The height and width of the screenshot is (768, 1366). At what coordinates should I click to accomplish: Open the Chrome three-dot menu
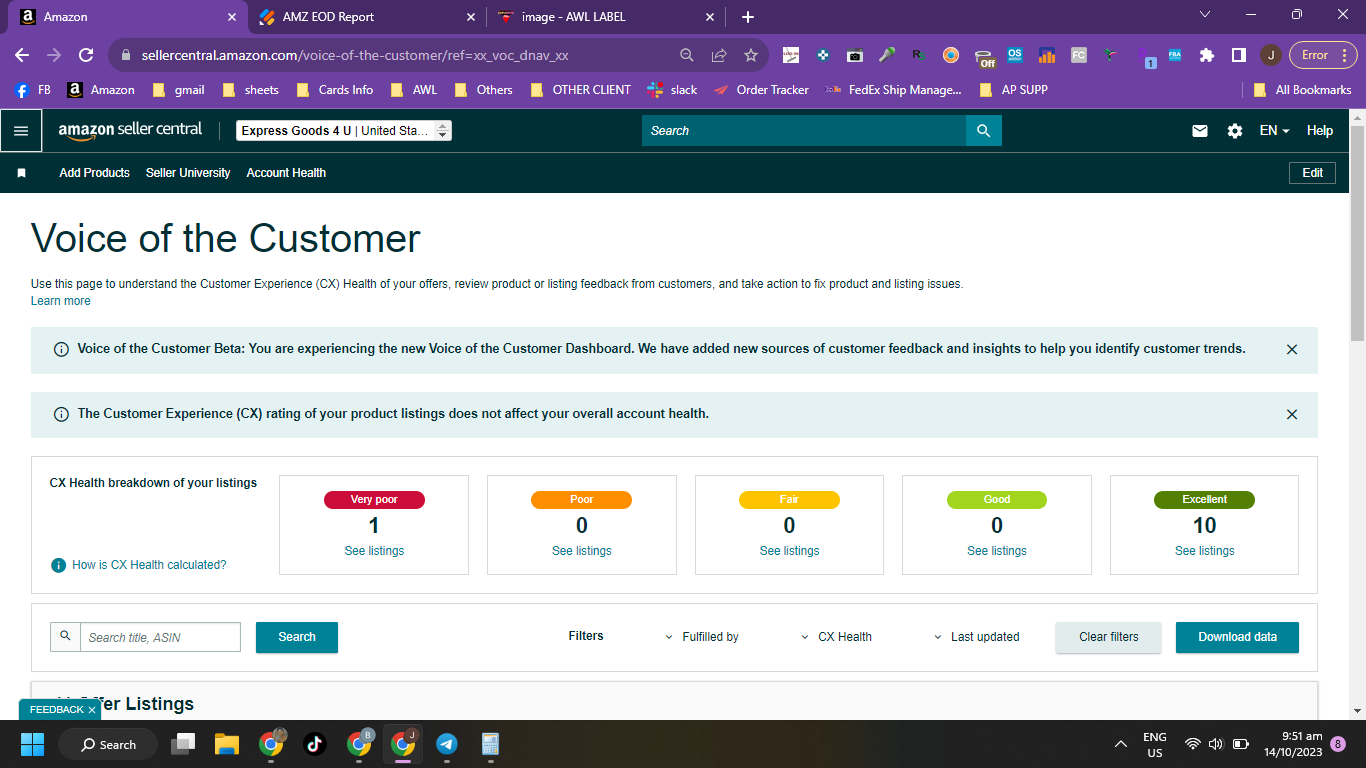pos(1343,55)
